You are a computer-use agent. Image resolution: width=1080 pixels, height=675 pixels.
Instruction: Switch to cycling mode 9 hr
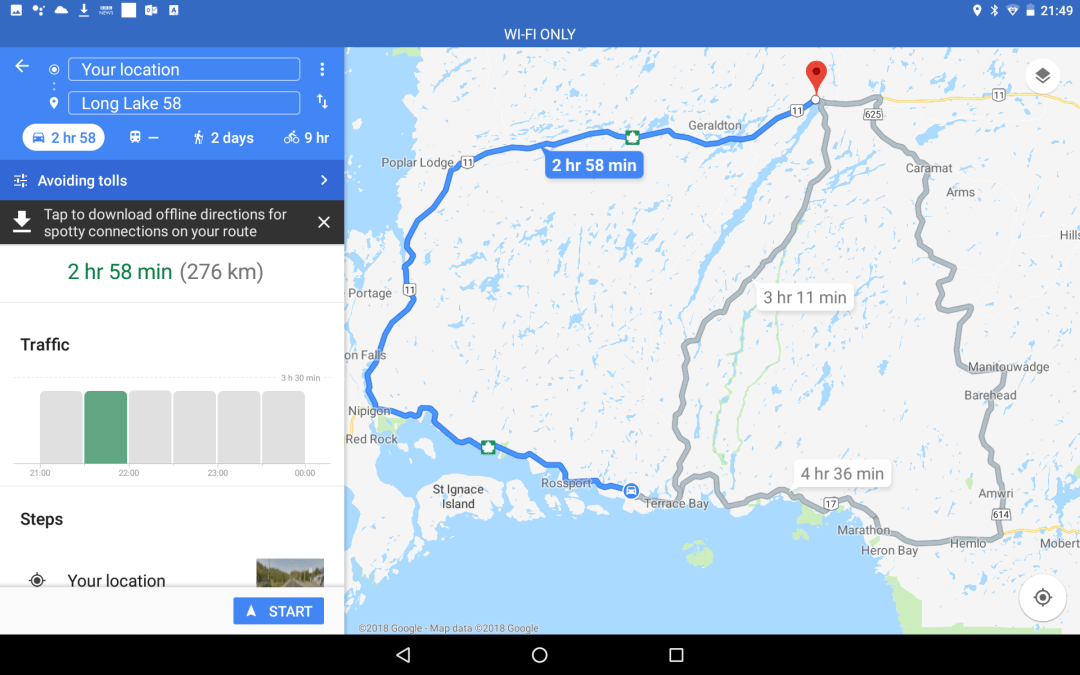click(307, 138)
